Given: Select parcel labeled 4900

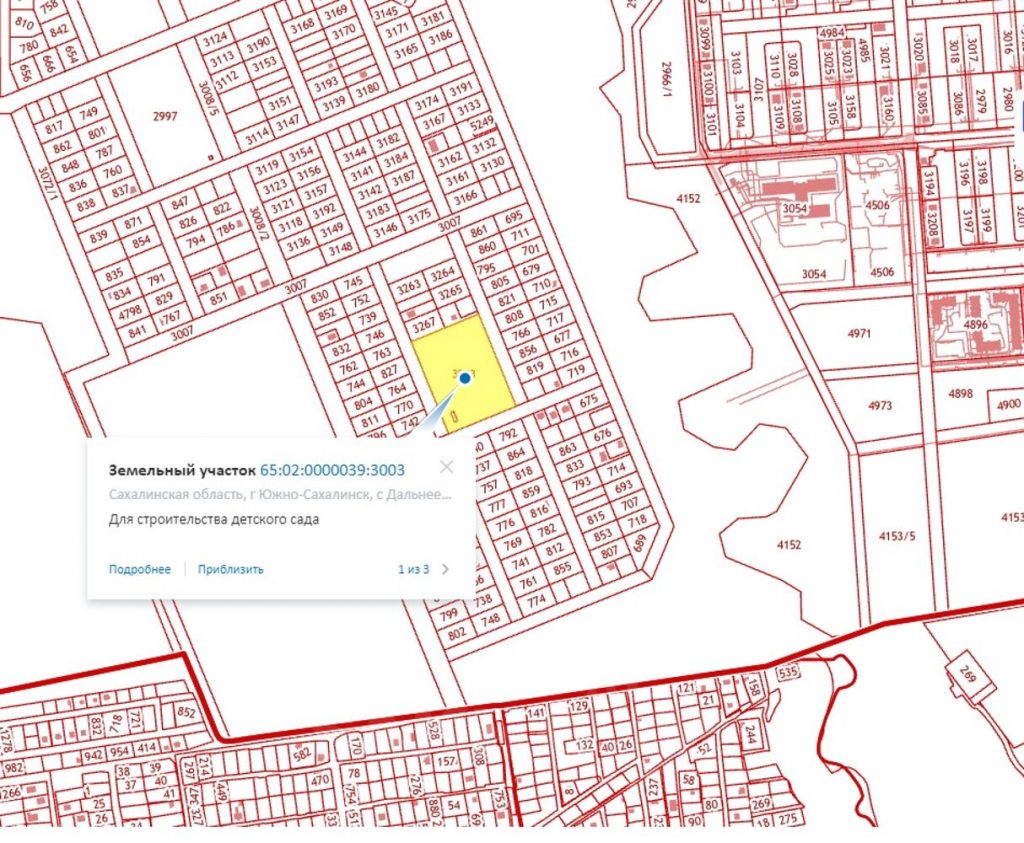Looking at the screenshot, I should tap(1008, 405).
